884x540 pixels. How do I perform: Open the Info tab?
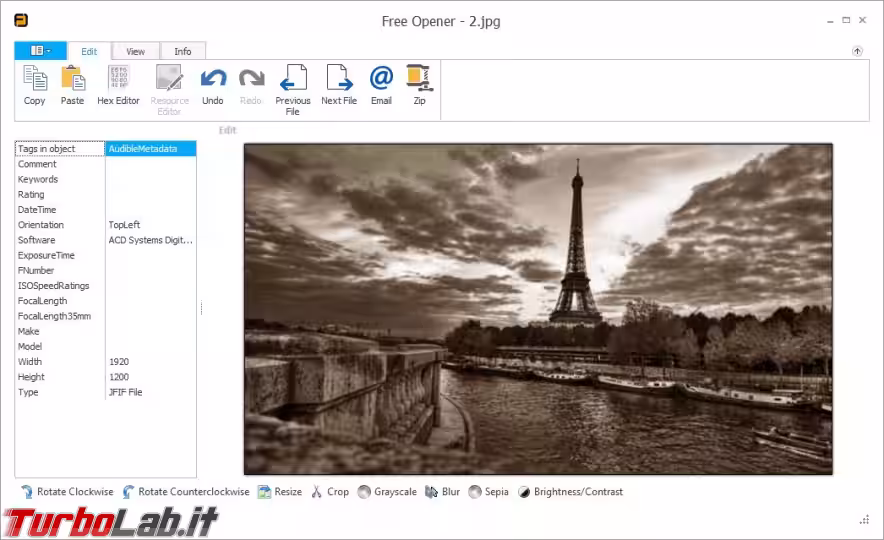click(x=183, y=52)
